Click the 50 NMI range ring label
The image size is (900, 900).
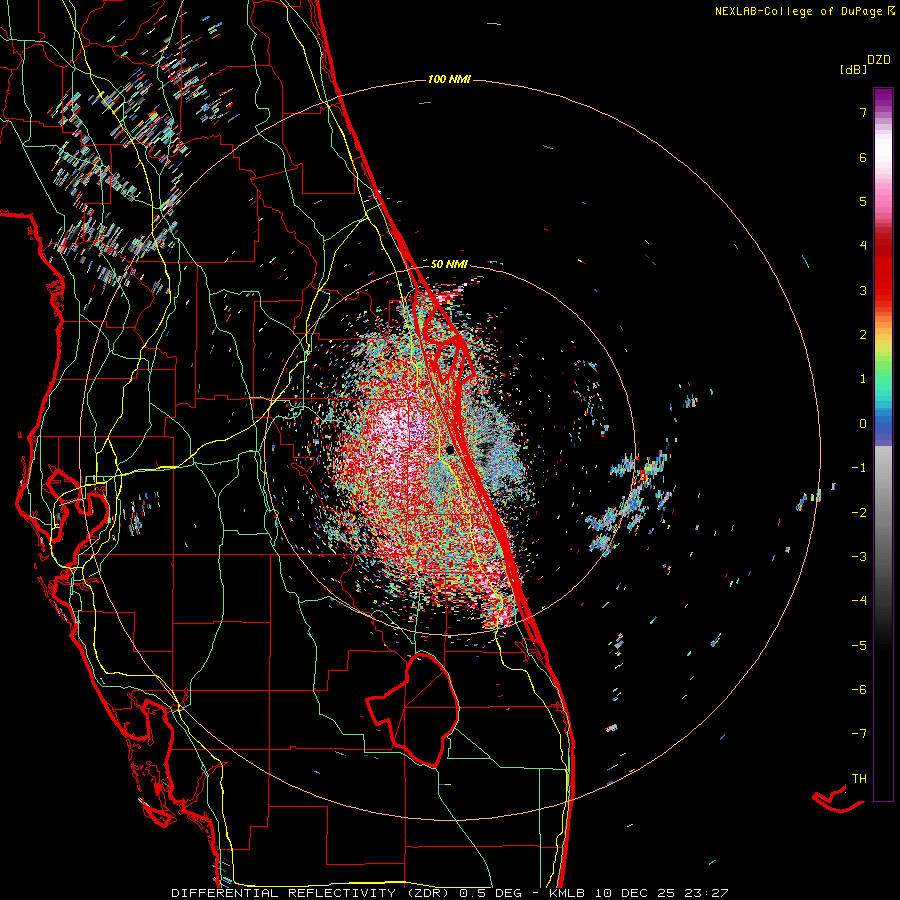(449, 264)
